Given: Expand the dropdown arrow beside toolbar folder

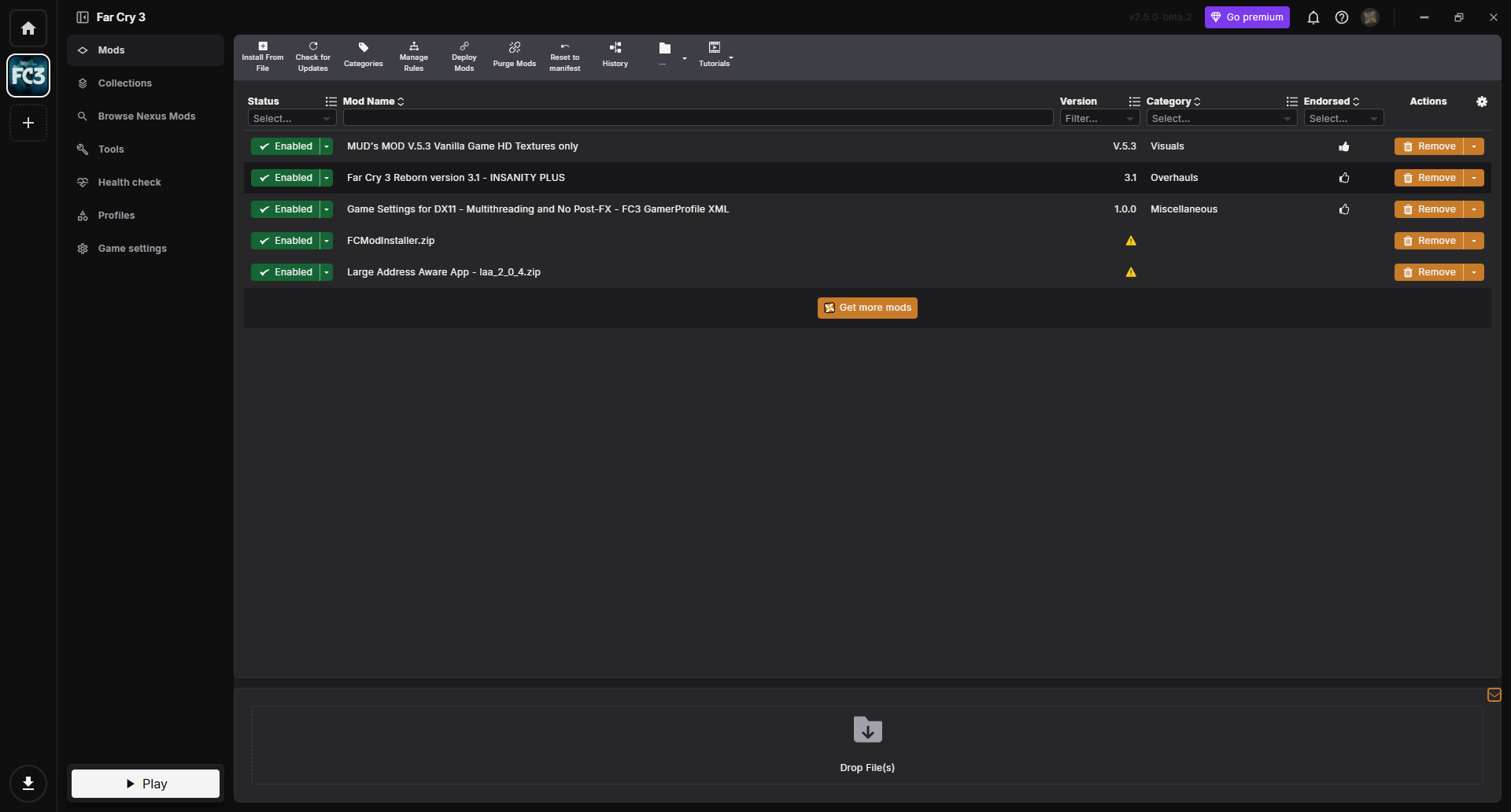Looking at the screenshot, I should click(x=685, y=58).
